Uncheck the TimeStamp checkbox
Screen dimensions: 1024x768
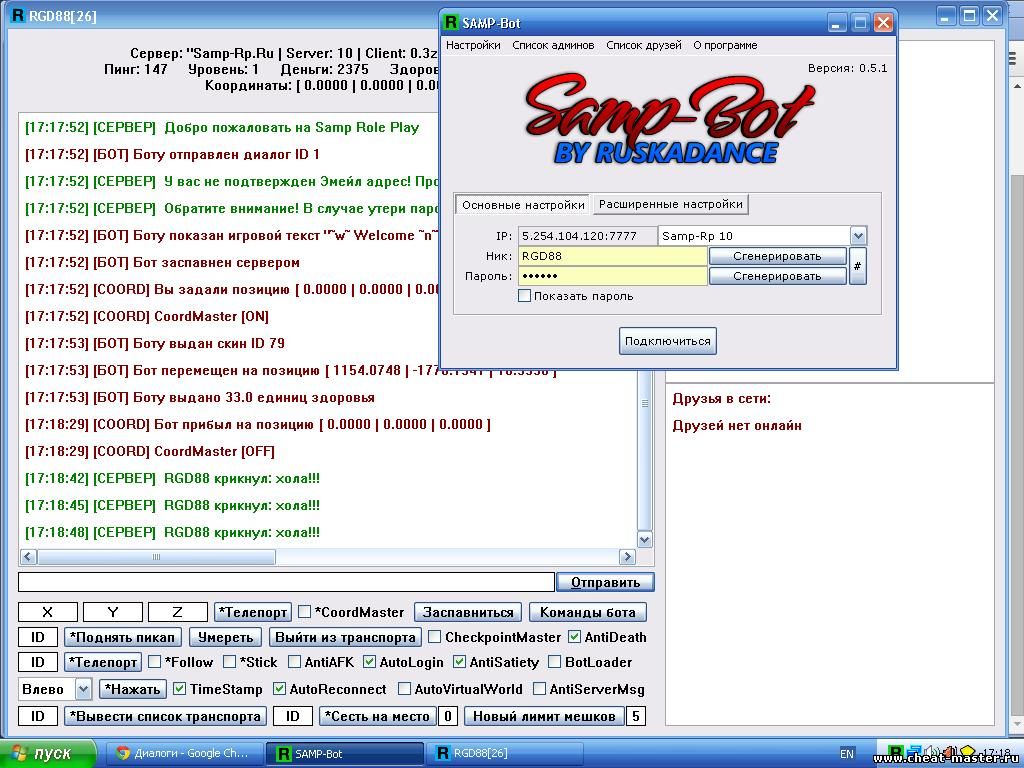180,689
